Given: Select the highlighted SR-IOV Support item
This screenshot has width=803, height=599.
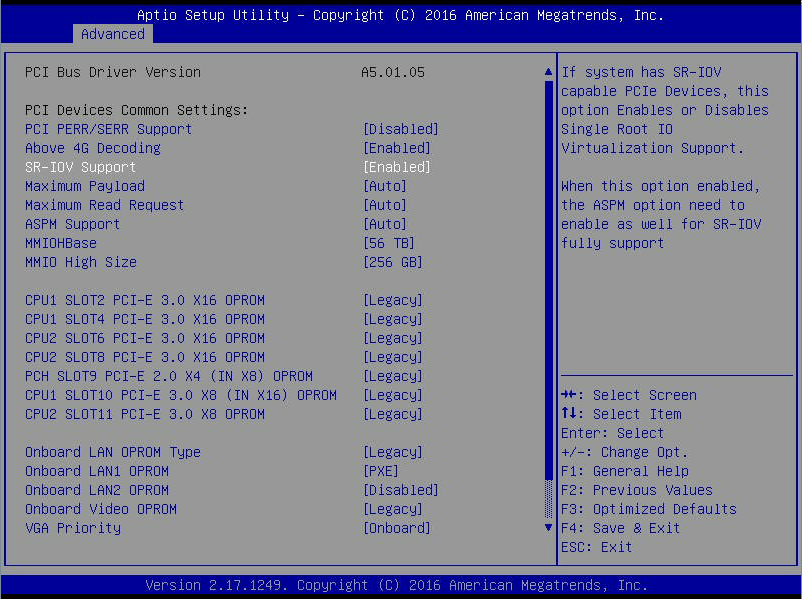Looking at the screenshot, I should (x=80, y=167).
